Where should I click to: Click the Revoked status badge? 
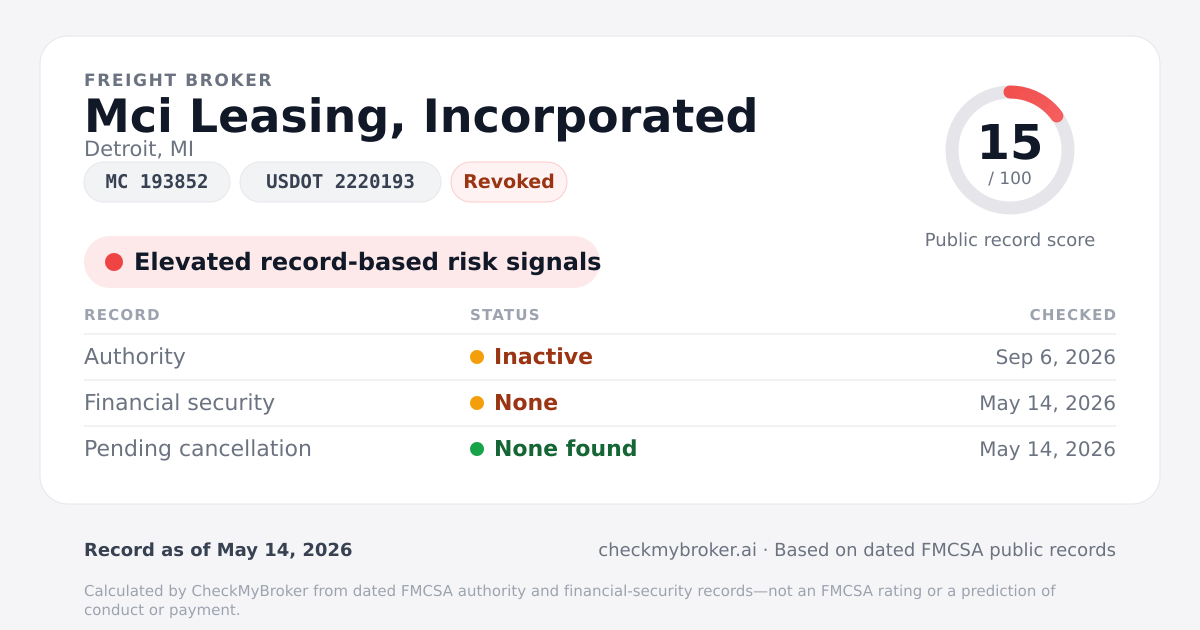coord(509,182)
